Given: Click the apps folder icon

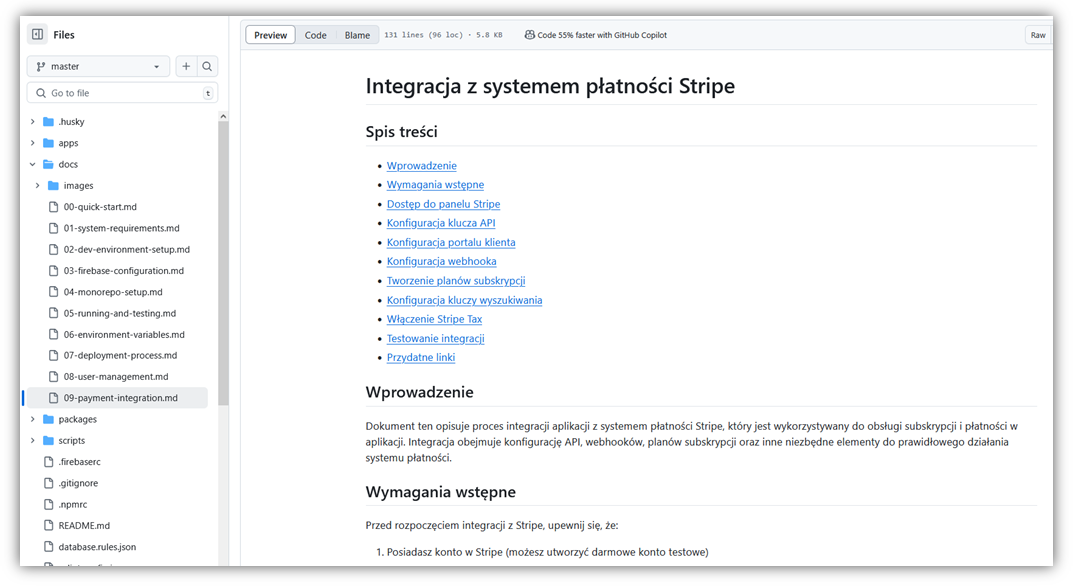Looking at the screenshot, I should tap(48, 143).
